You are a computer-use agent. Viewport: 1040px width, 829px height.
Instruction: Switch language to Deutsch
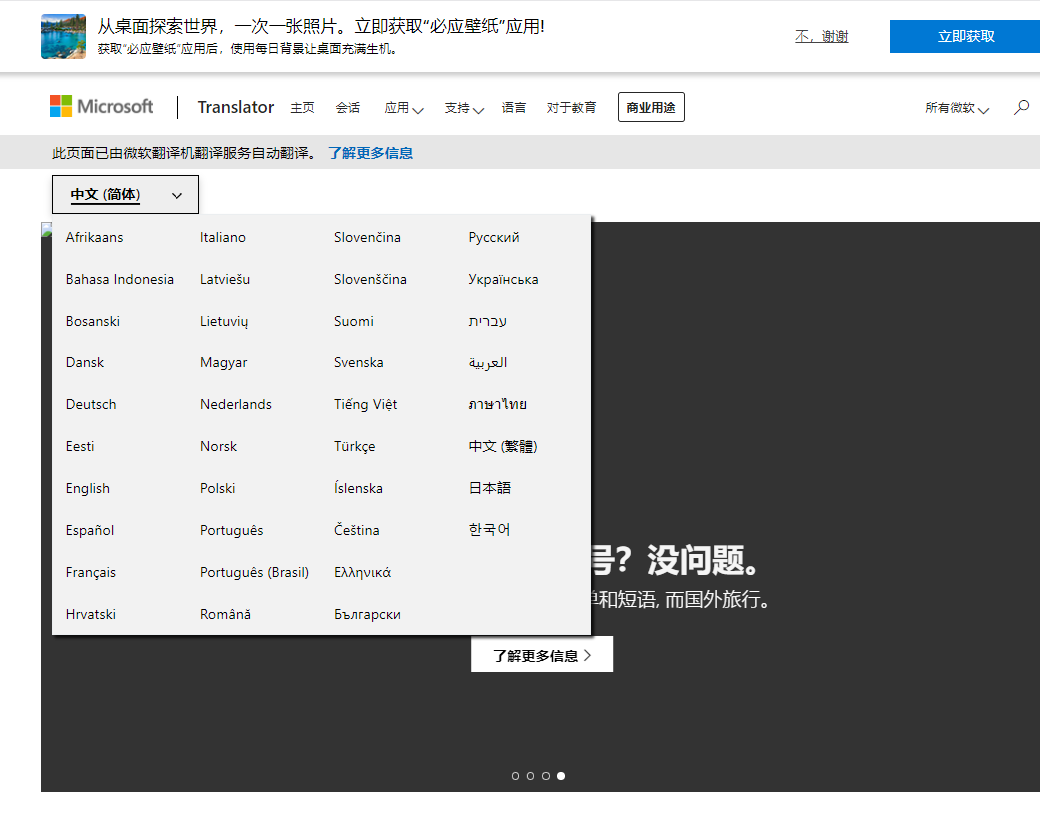pos(91,405)
